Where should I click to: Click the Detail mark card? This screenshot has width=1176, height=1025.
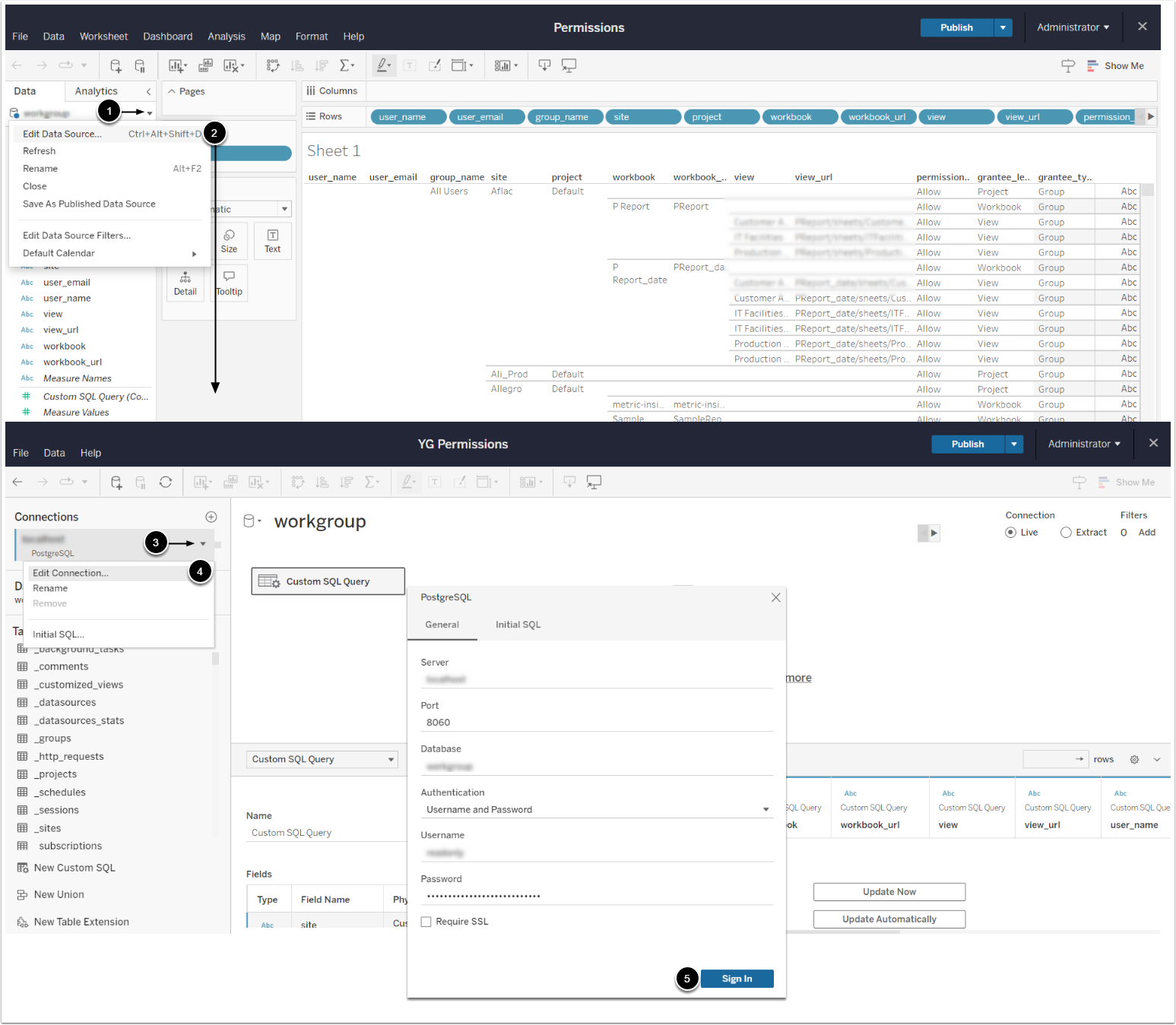pyautogui.click(x=185, y=283)
